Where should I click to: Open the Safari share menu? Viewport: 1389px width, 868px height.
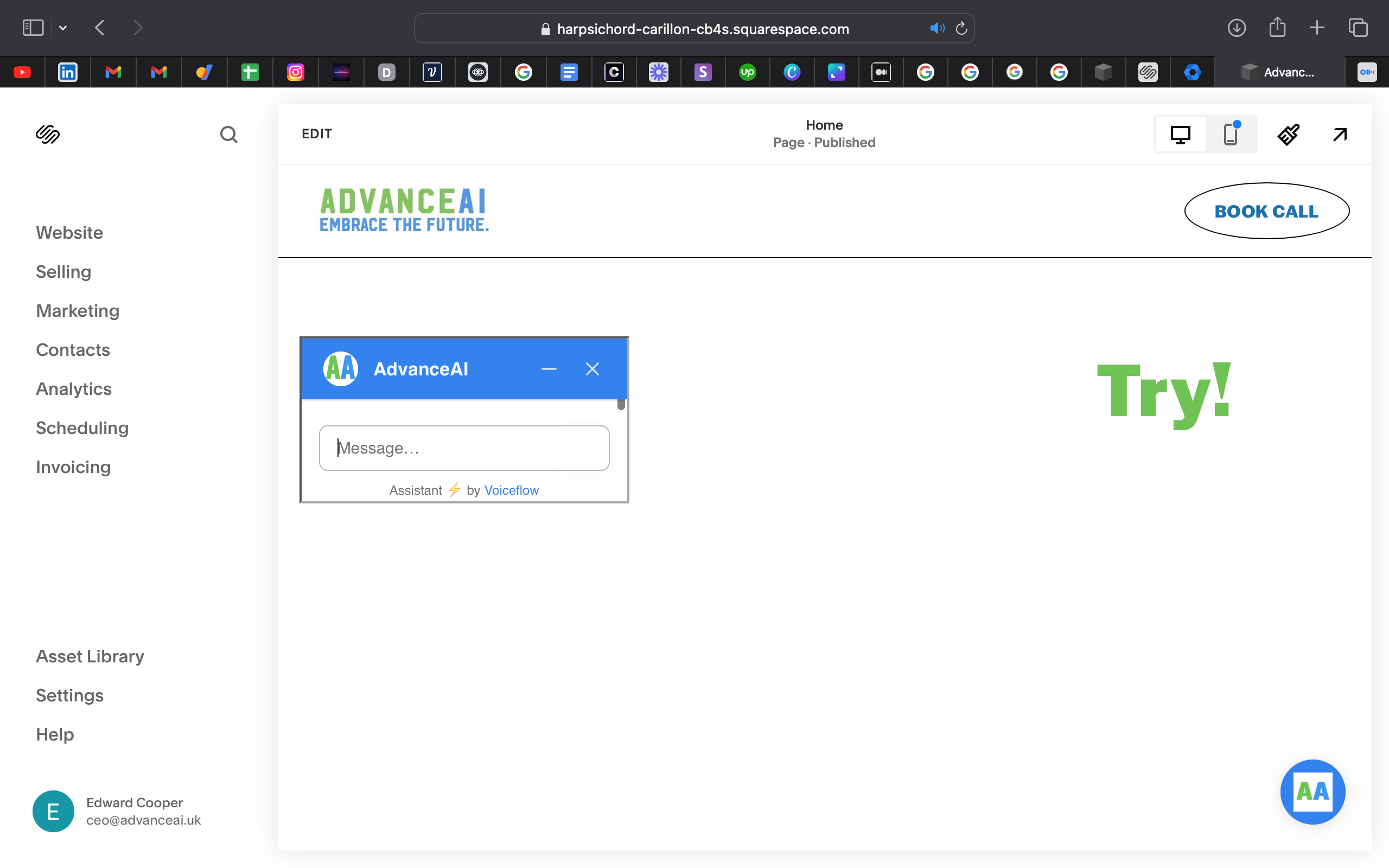1277,27
